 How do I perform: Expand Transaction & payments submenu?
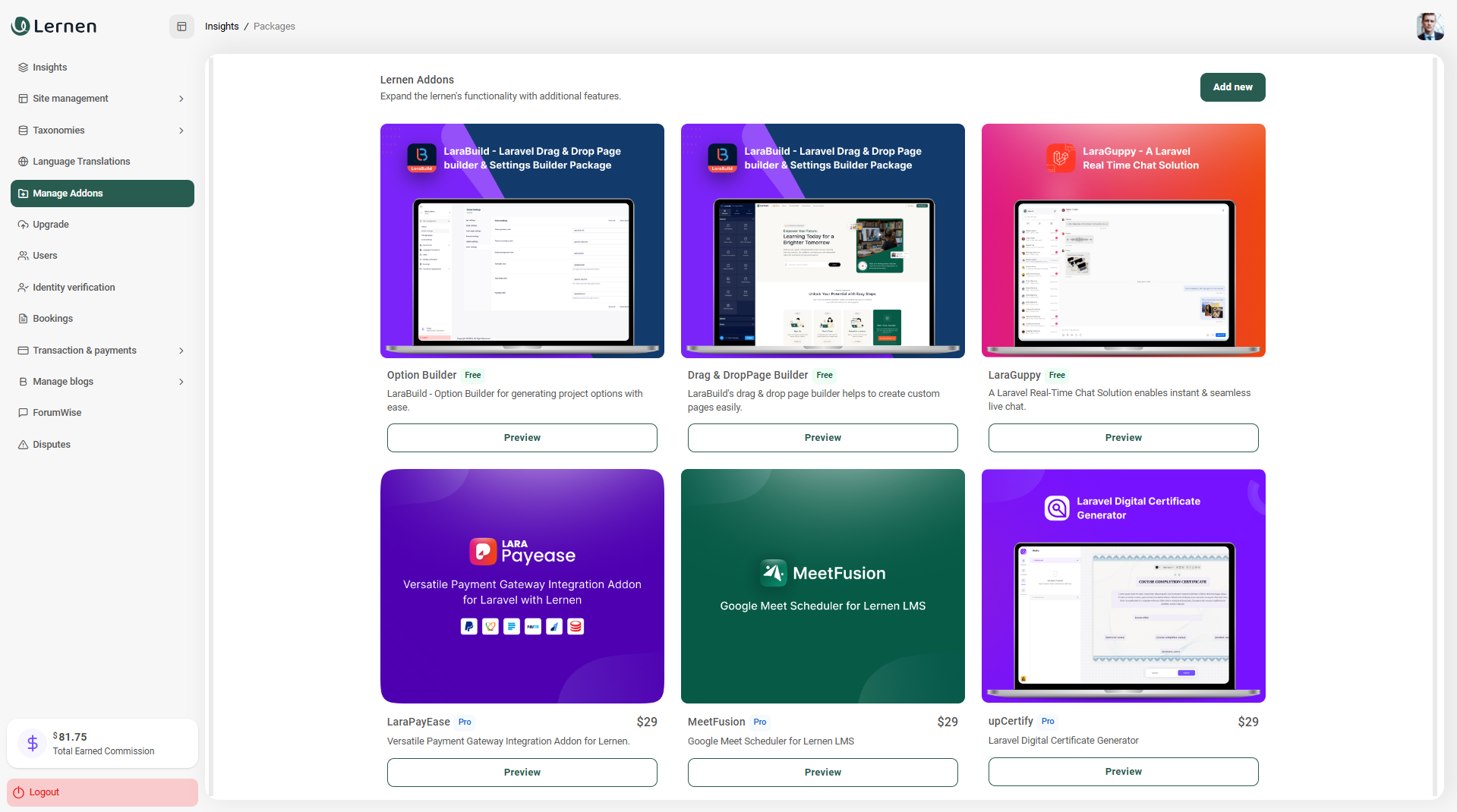(x=181, y=351)
